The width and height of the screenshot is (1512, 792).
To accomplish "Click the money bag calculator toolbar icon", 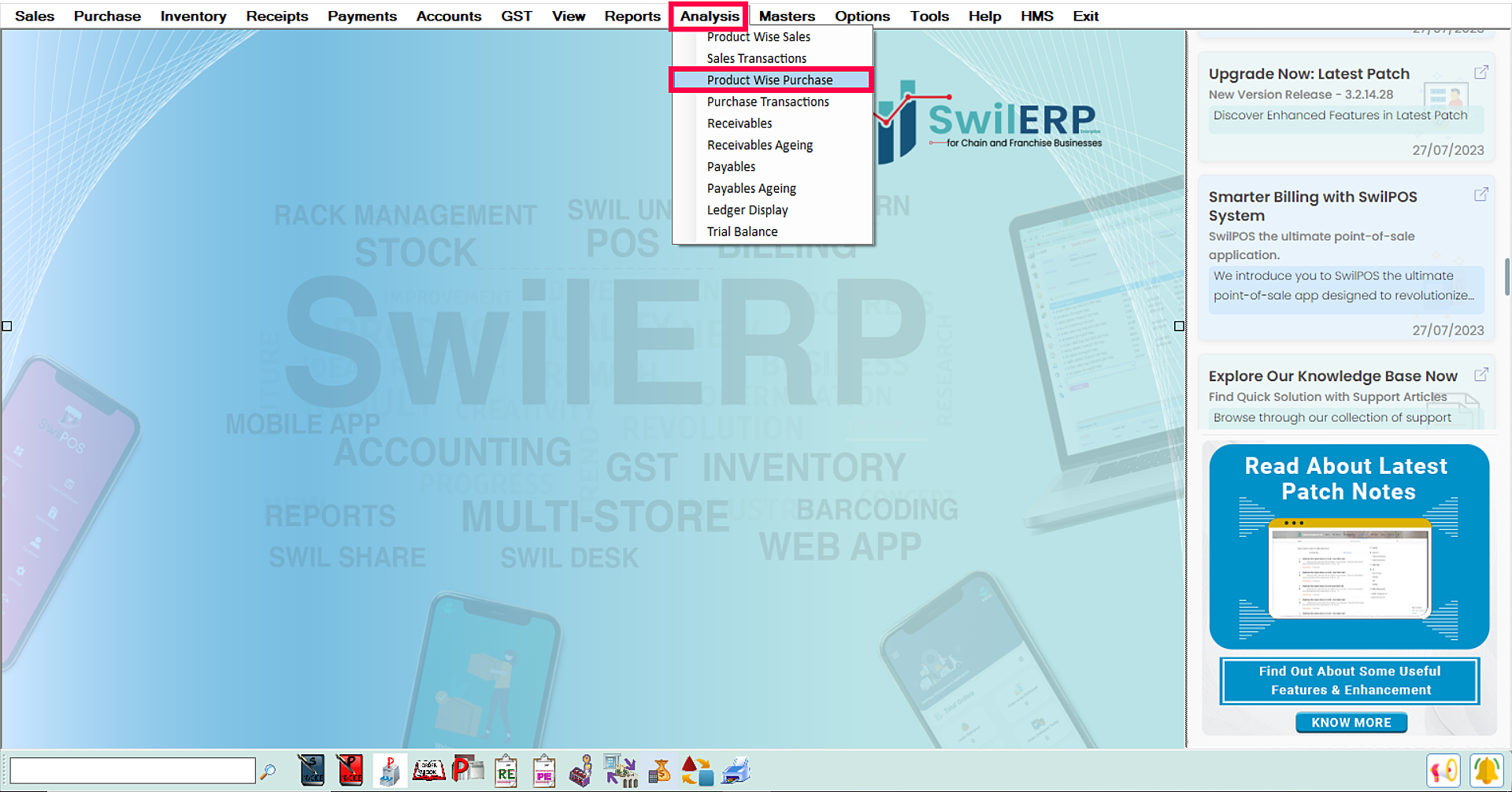I will pos(659,771).
